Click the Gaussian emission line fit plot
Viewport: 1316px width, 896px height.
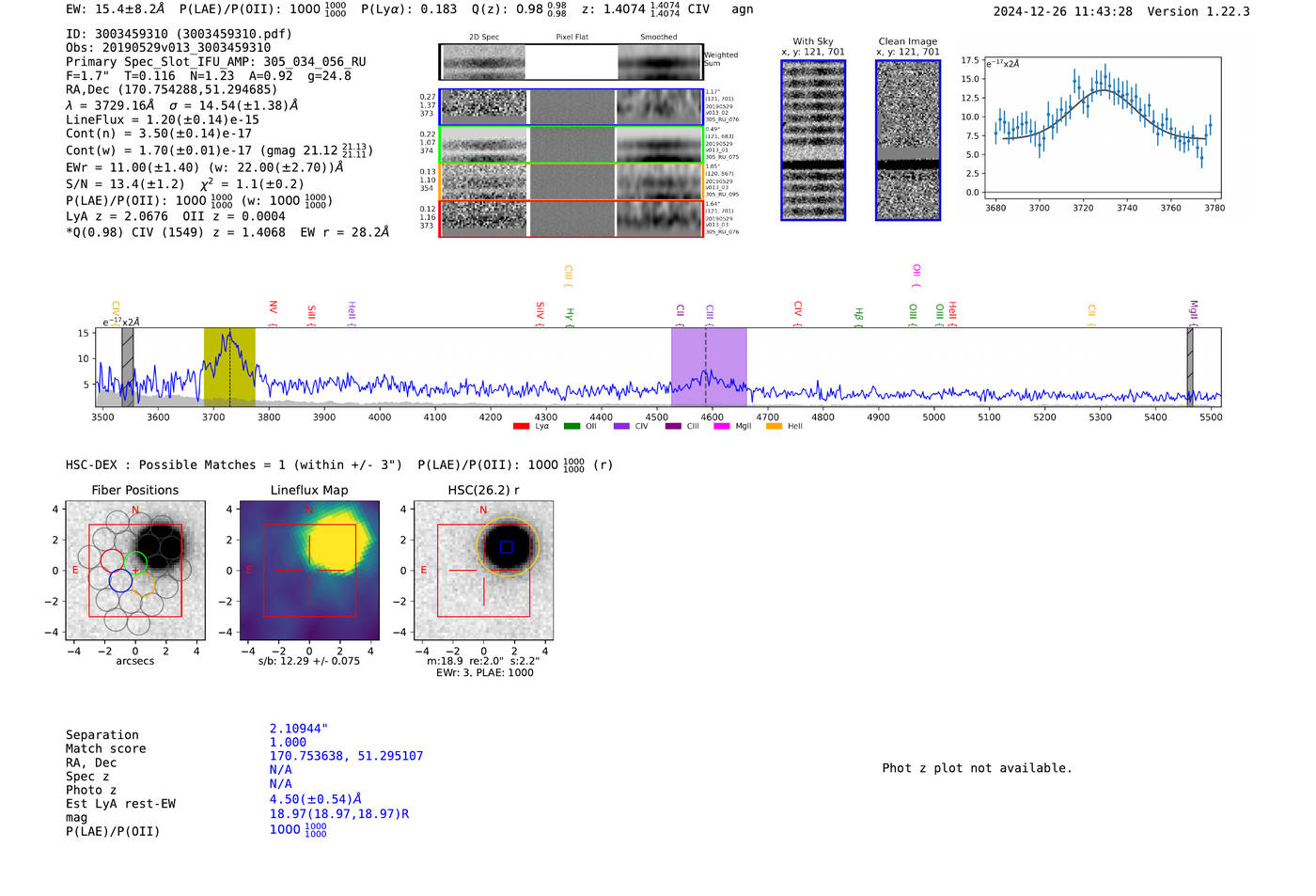pyautogui.click(x=1102, y=128)
